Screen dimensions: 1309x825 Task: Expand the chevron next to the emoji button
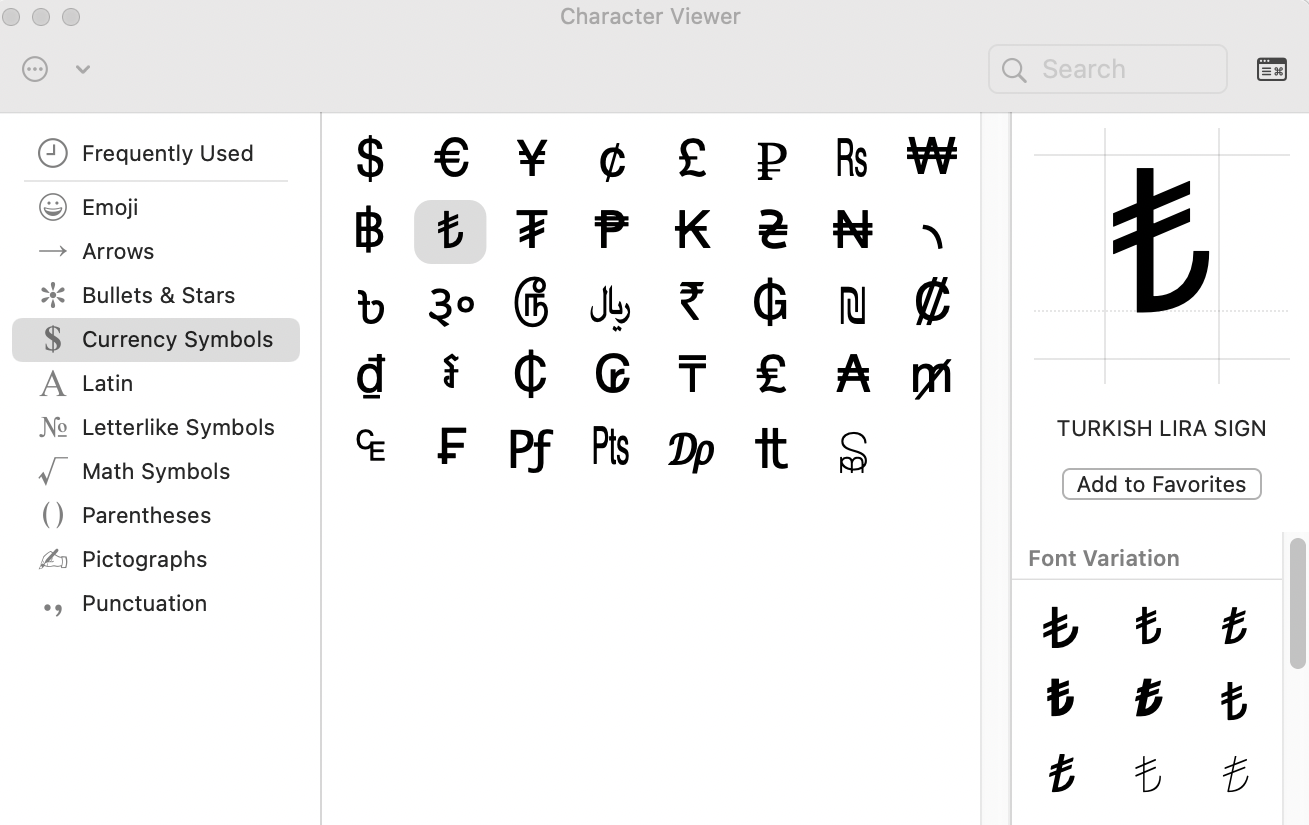coord(82,69)
